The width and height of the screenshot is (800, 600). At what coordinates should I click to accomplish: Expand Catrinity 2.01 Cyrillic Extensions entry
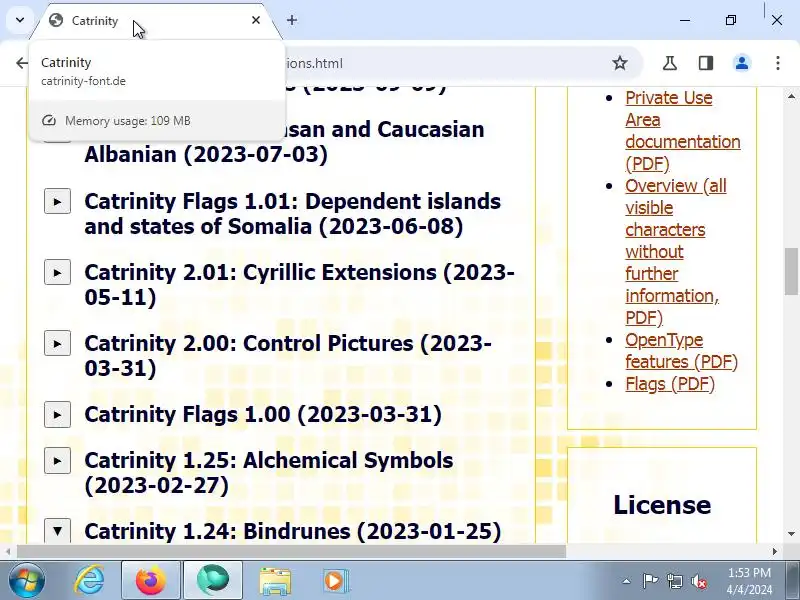[x=57, y=272]
